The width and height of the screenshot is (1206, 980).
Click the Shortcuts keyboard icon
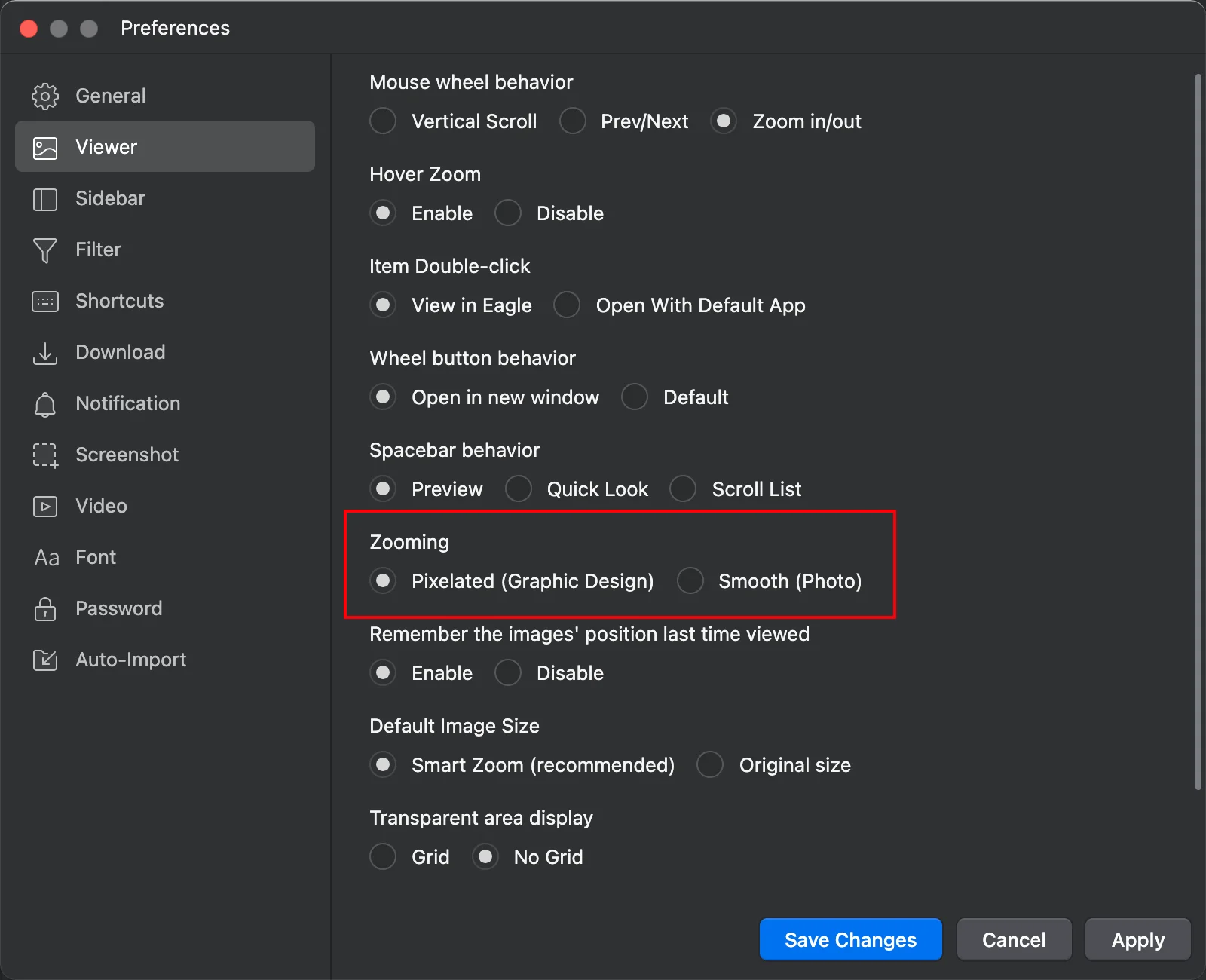45,302
